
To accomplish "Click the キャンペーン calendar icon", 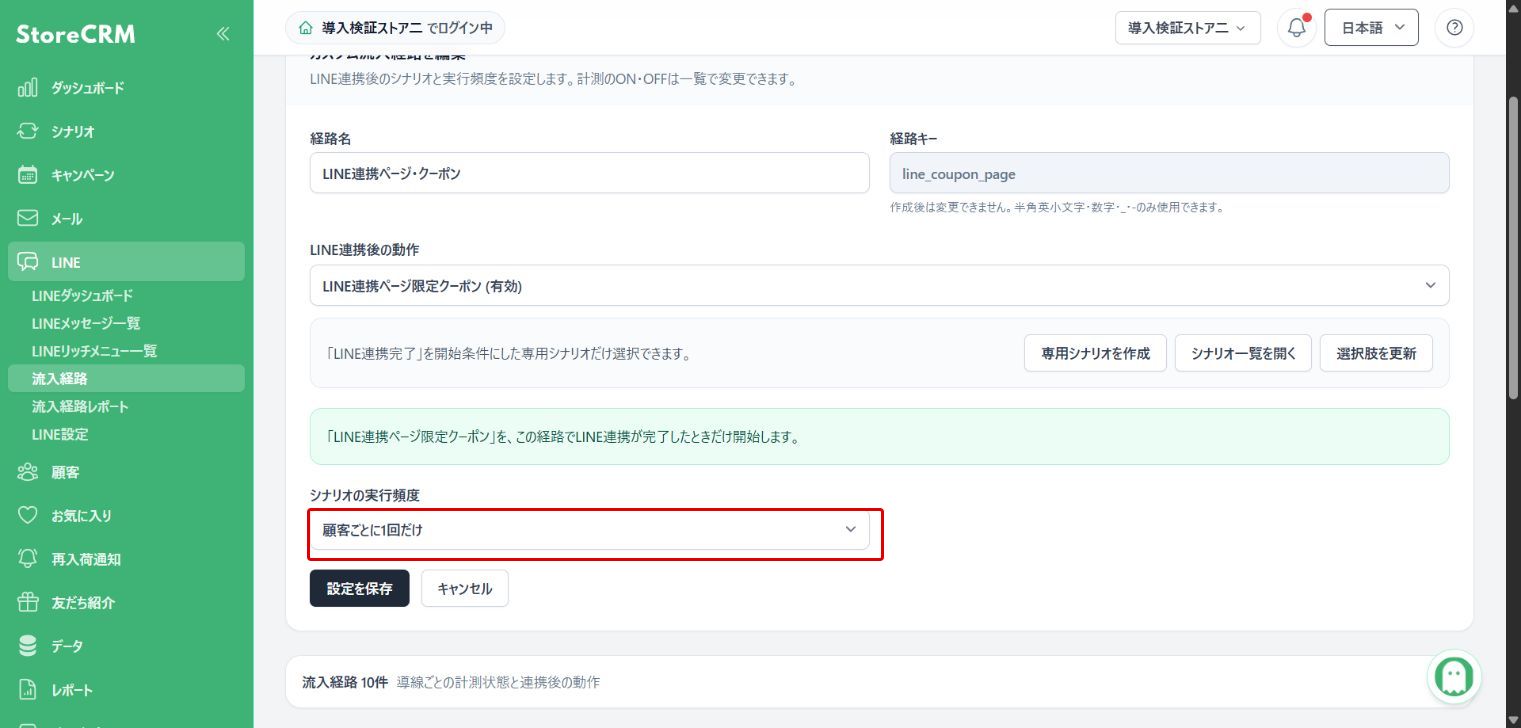I will tap(28, 175).
